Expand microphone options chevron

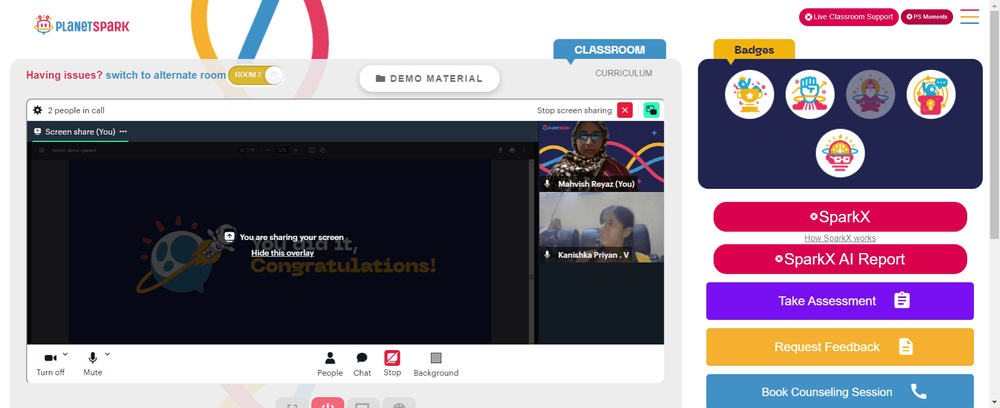107,354
